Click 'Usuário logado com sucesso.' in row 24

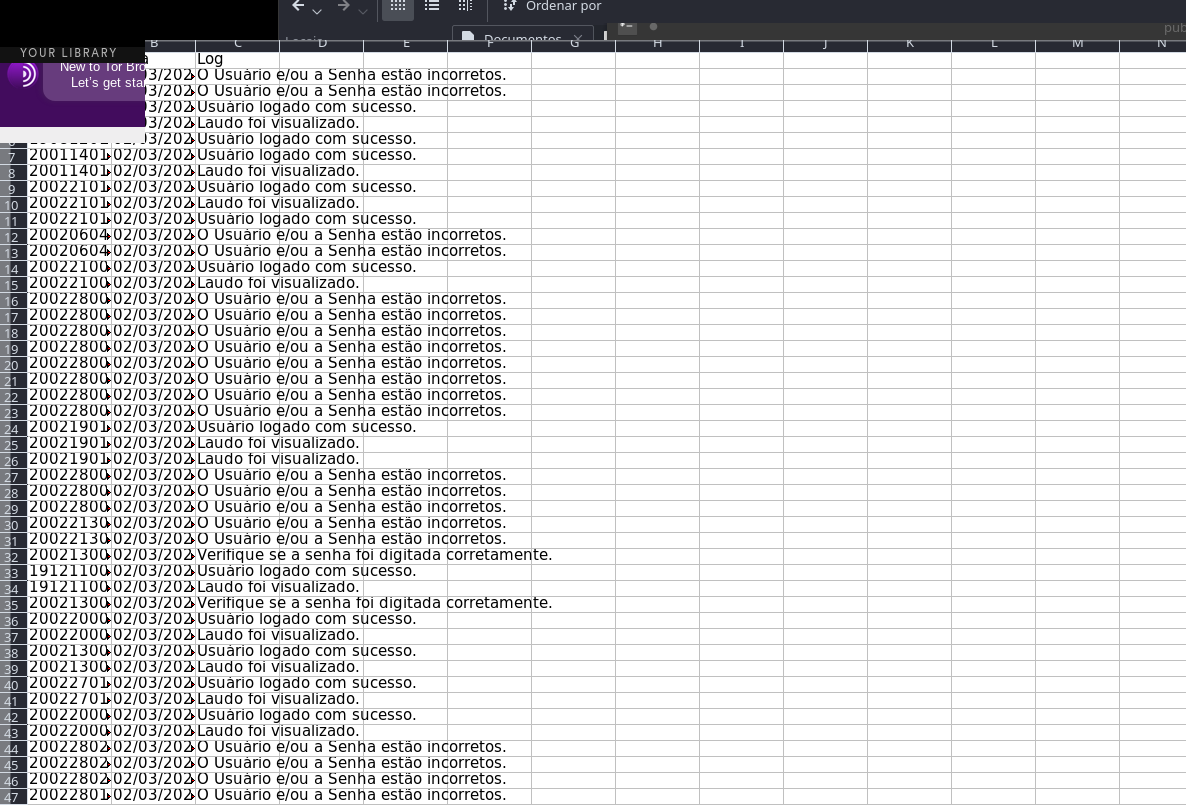306,427
